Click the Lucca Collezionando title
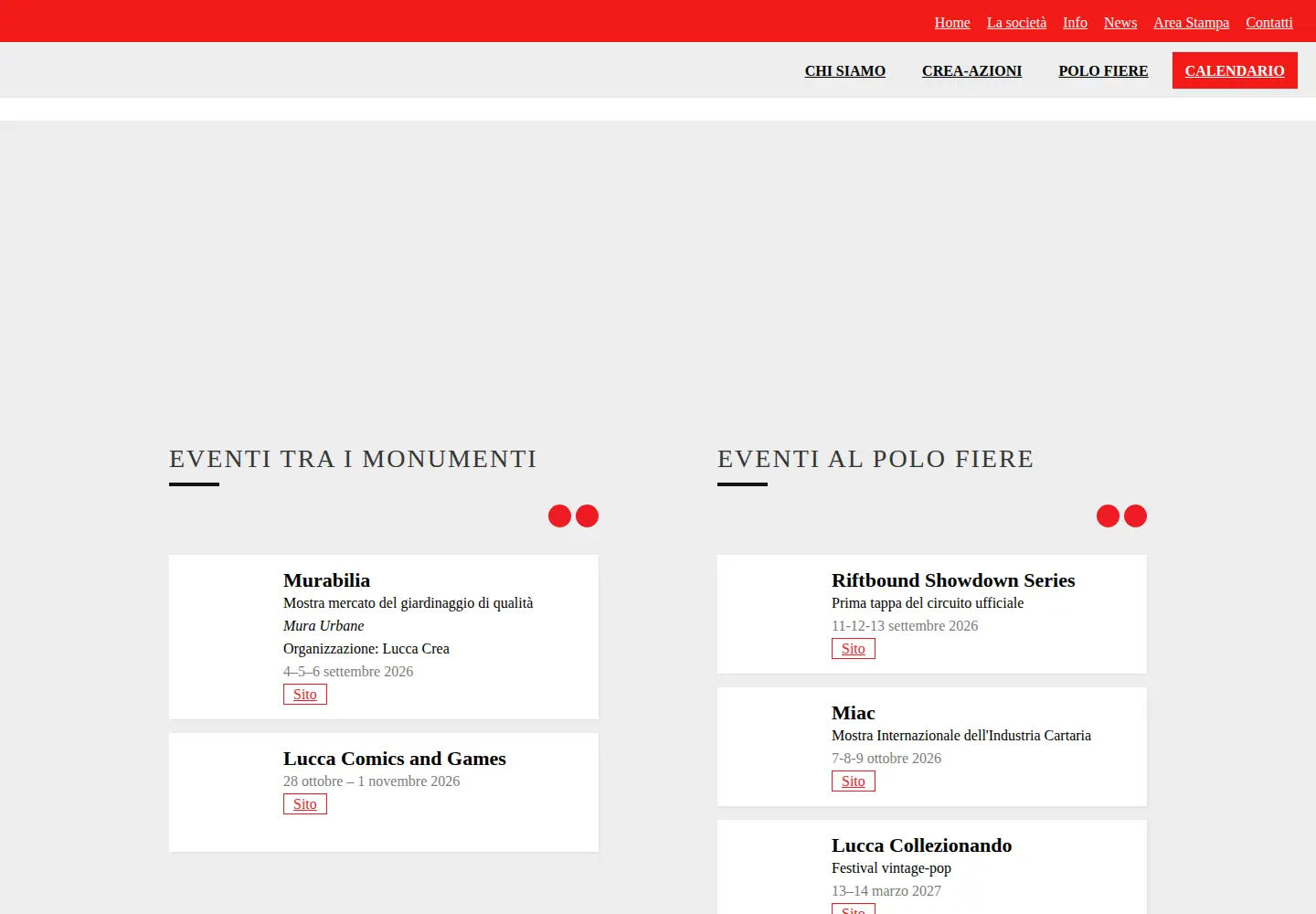1316x914 pixels. coord(922,845)
